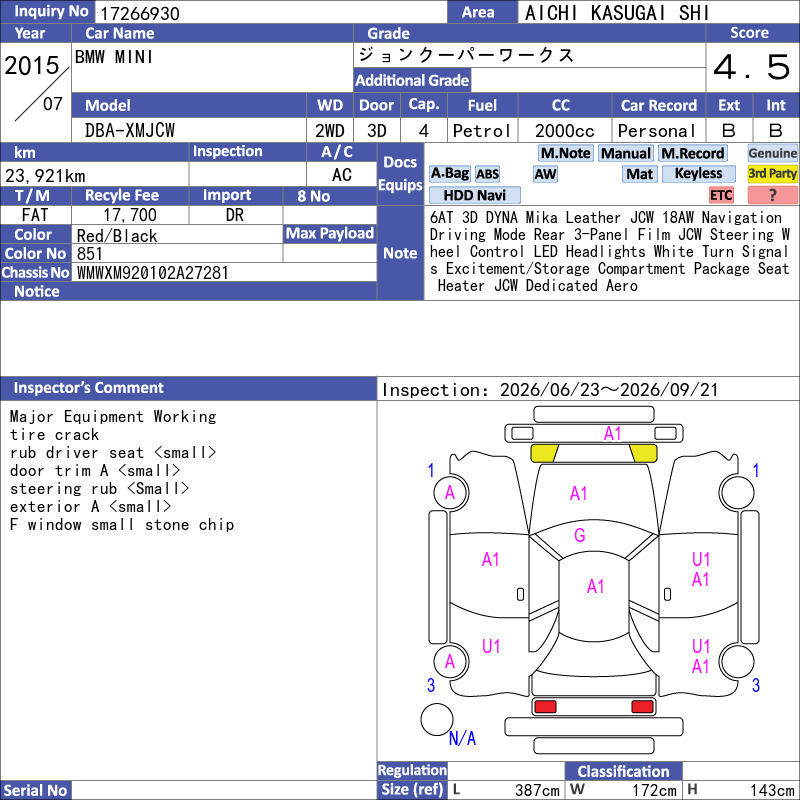Click the U1 mark on left rear panel

tap(491, 646)
